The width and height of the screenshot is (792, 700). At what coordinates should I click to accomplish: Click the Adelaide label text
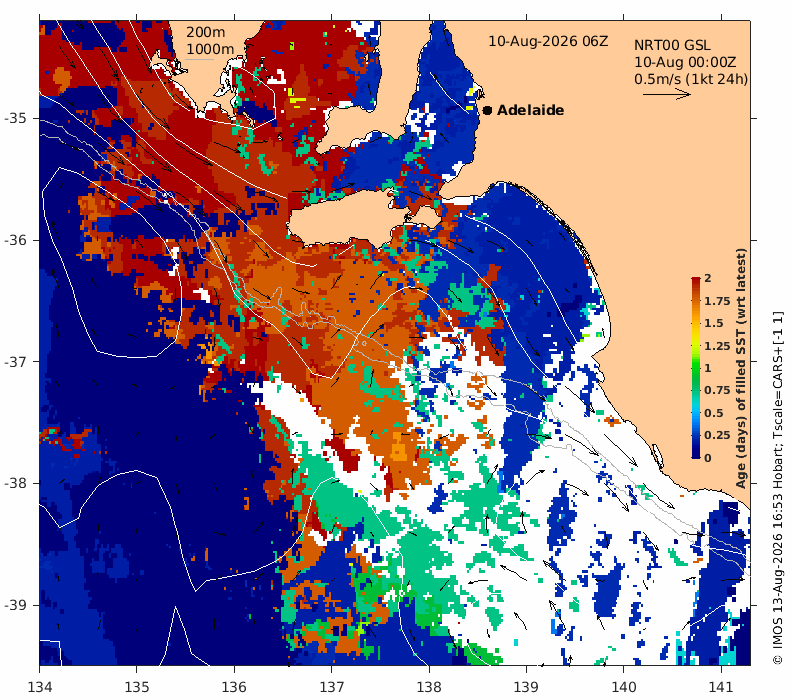click(x=530, y=110)
